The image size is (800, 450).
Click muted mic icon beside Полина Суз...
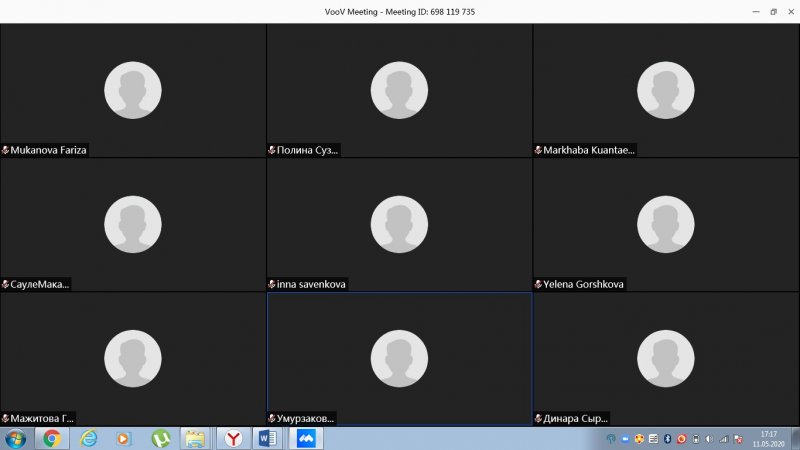pos(271,150)
